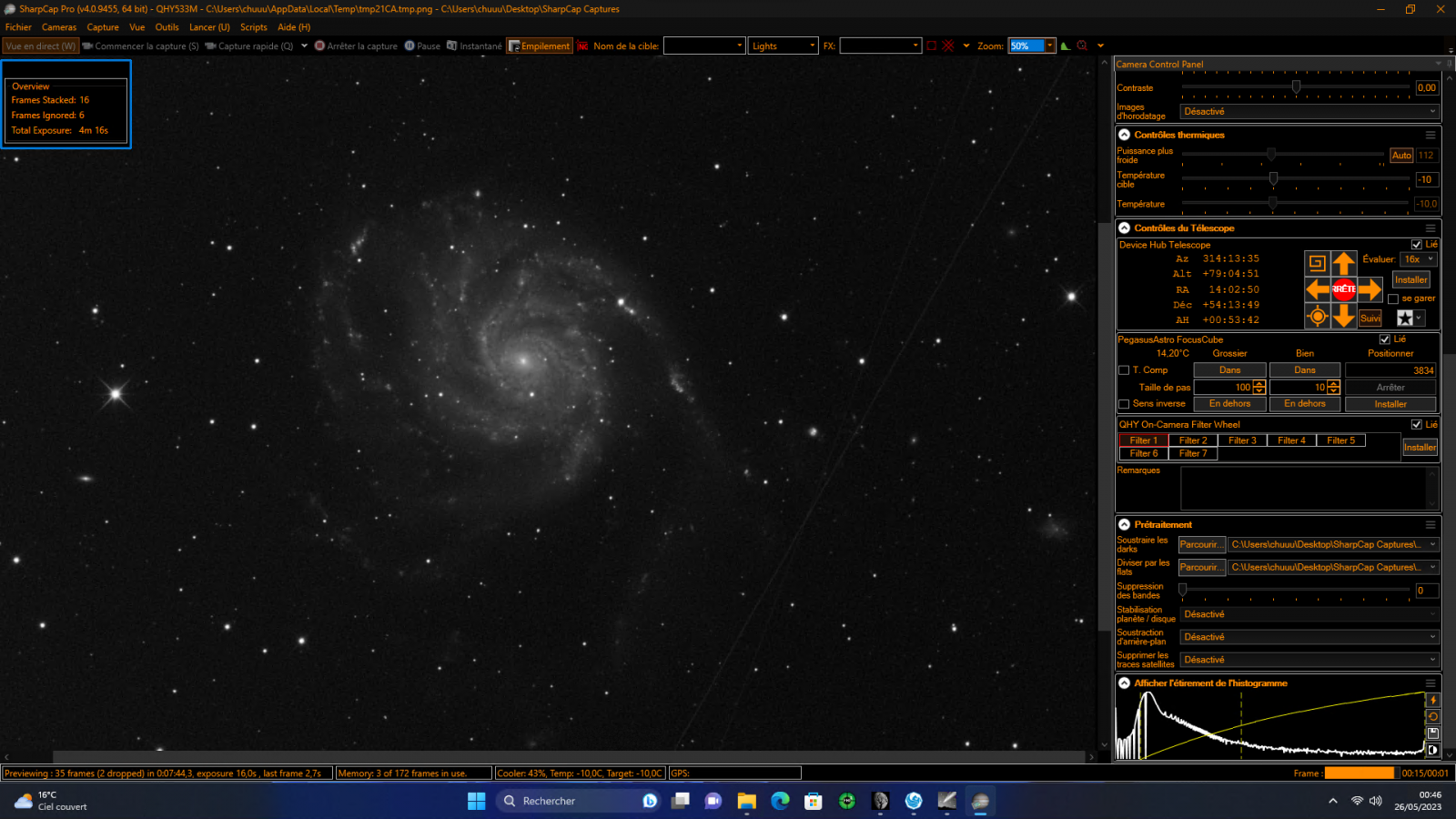1456x819 pixels.
Task: Open the Outils menu
Action: [x=167, y=27]
